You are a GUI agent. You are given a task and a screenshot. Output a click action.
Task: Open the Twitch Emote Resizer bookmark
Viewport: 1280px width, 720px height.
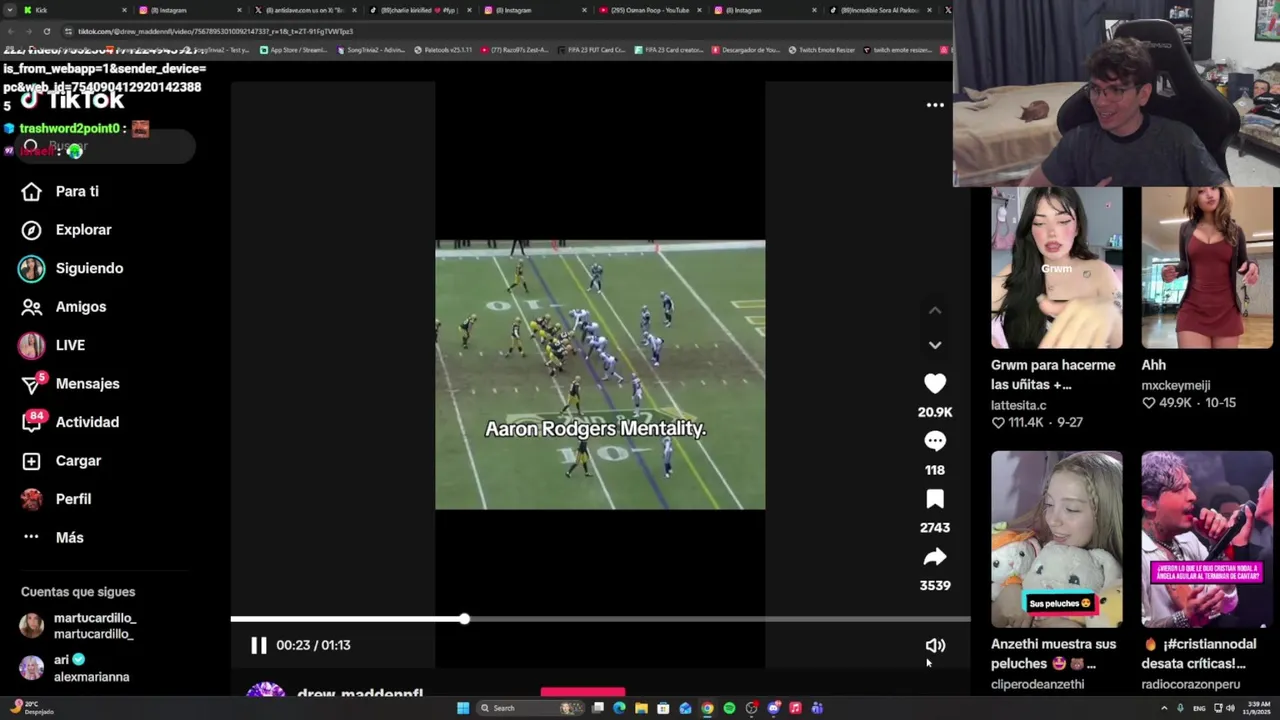[821, 50]
